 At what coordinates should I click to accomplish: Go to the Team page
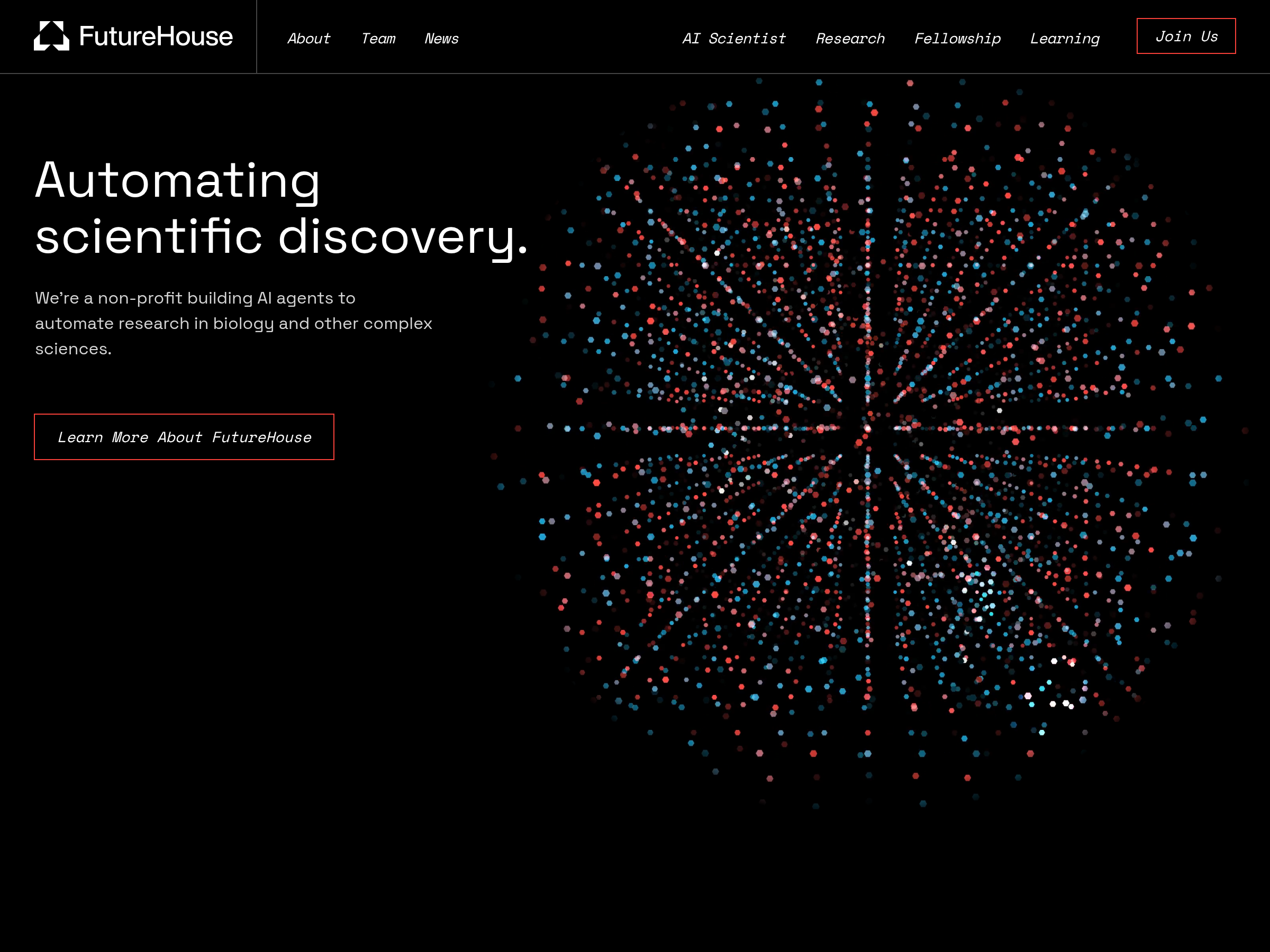click(x=378, y=39)
